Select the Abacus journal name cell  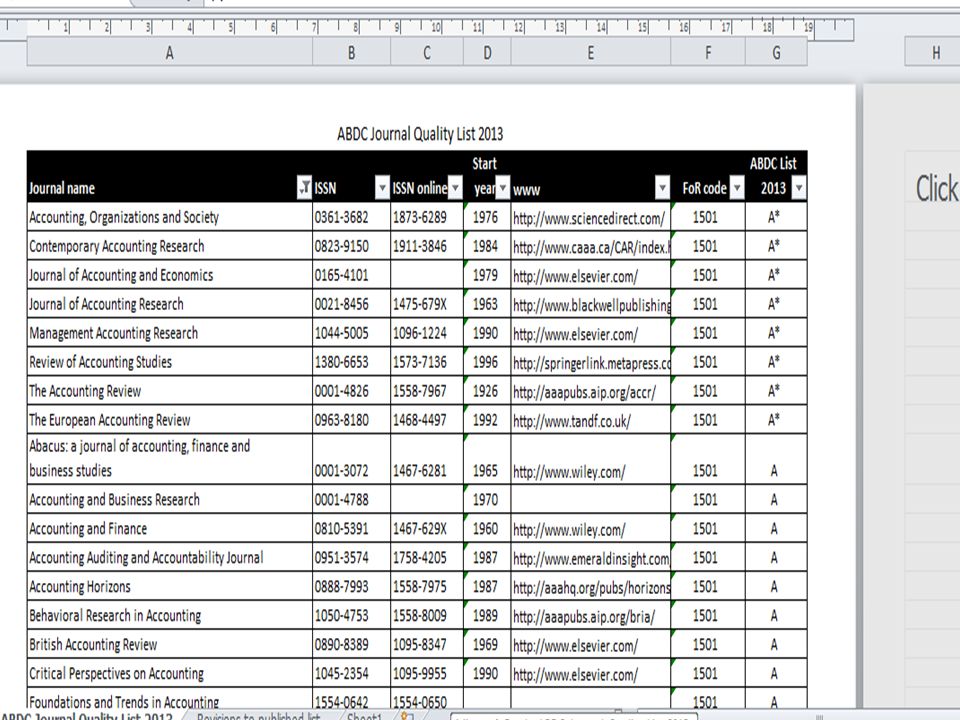(x=170, y=459)
